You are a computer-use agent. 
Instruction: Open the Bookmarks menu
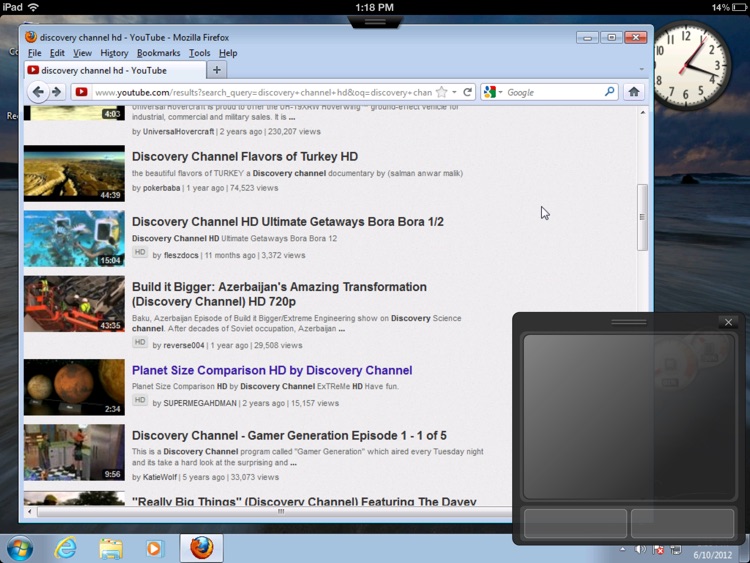click(x=158, y=53)
